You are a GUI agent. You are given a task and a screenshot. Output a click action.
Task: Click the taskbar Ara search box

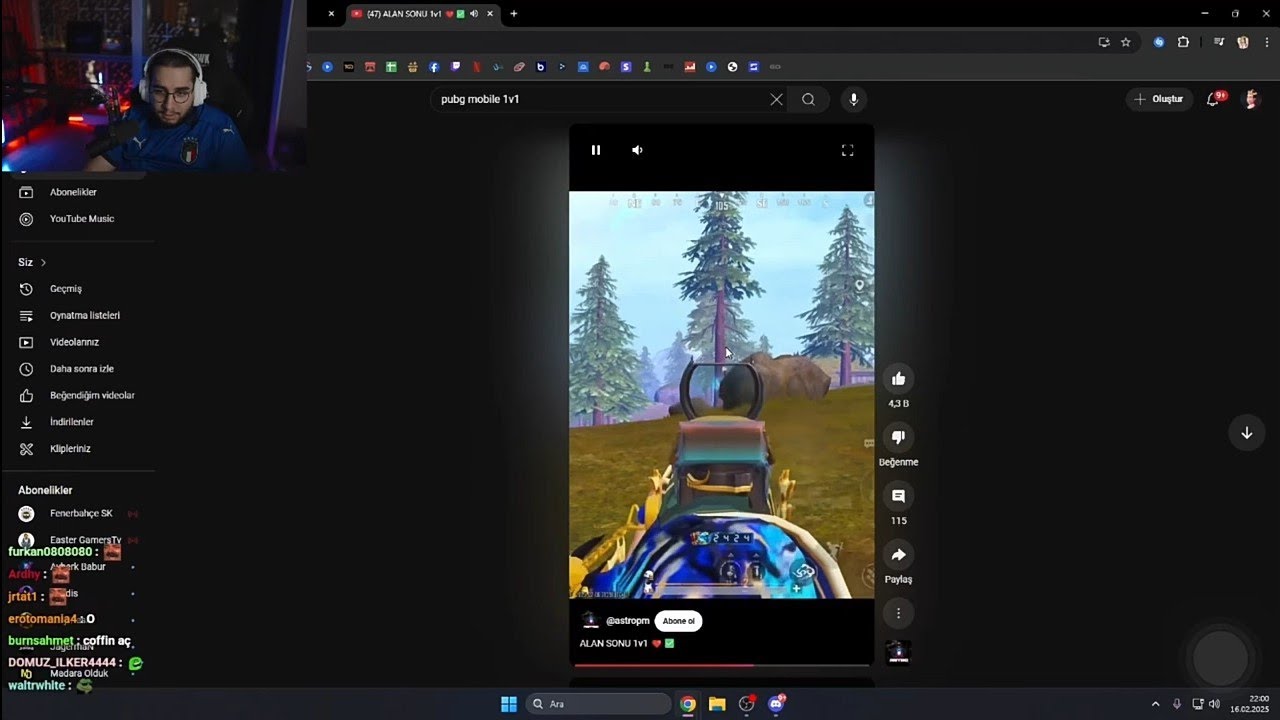tap(598, 704)
